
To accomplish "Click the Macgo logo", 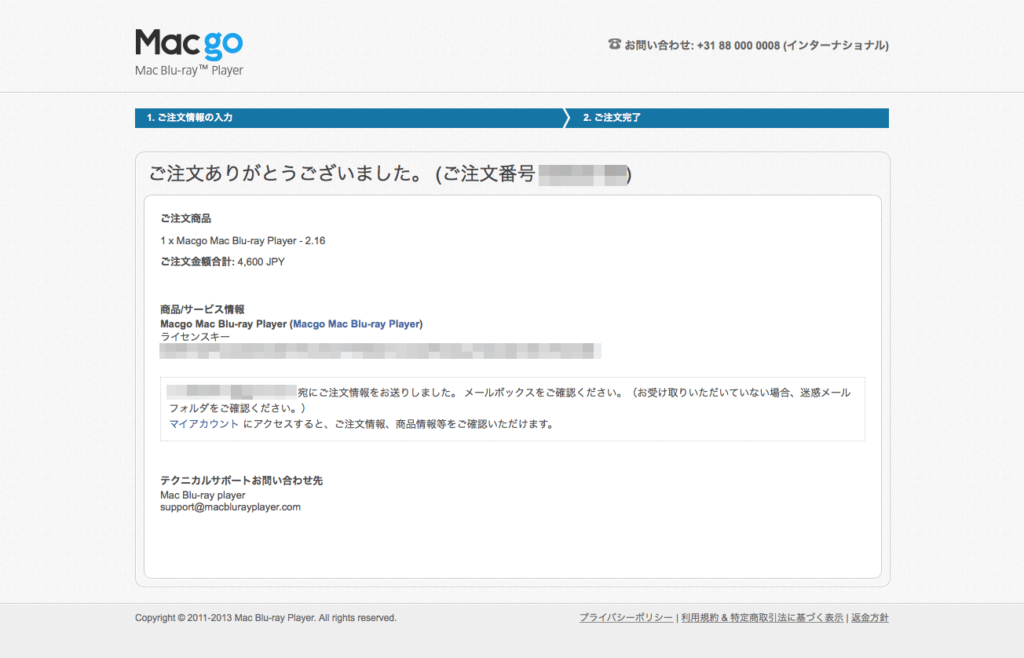I will 189,44.
